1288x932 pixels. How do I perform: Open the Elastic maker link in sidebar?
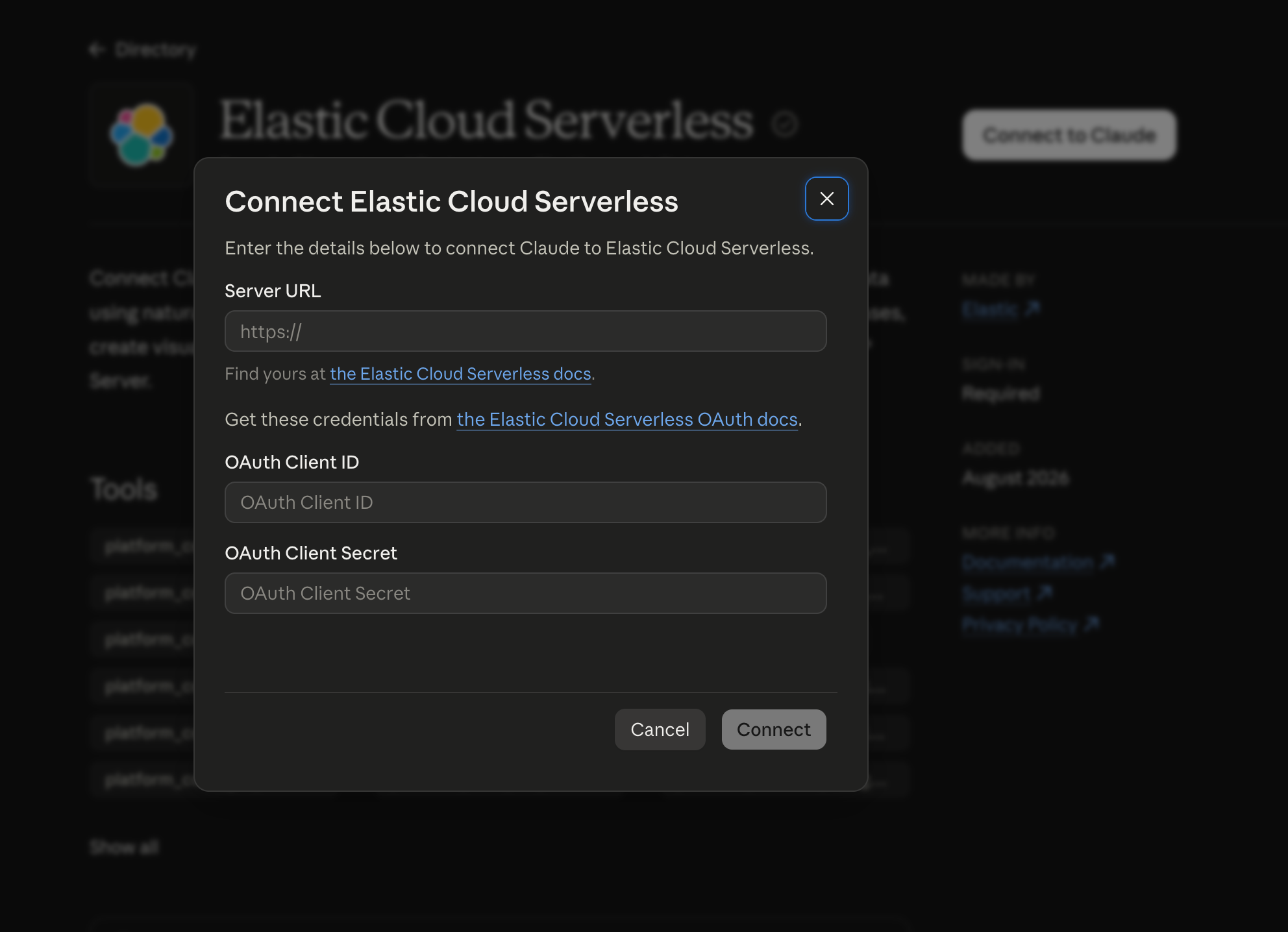1001,309
